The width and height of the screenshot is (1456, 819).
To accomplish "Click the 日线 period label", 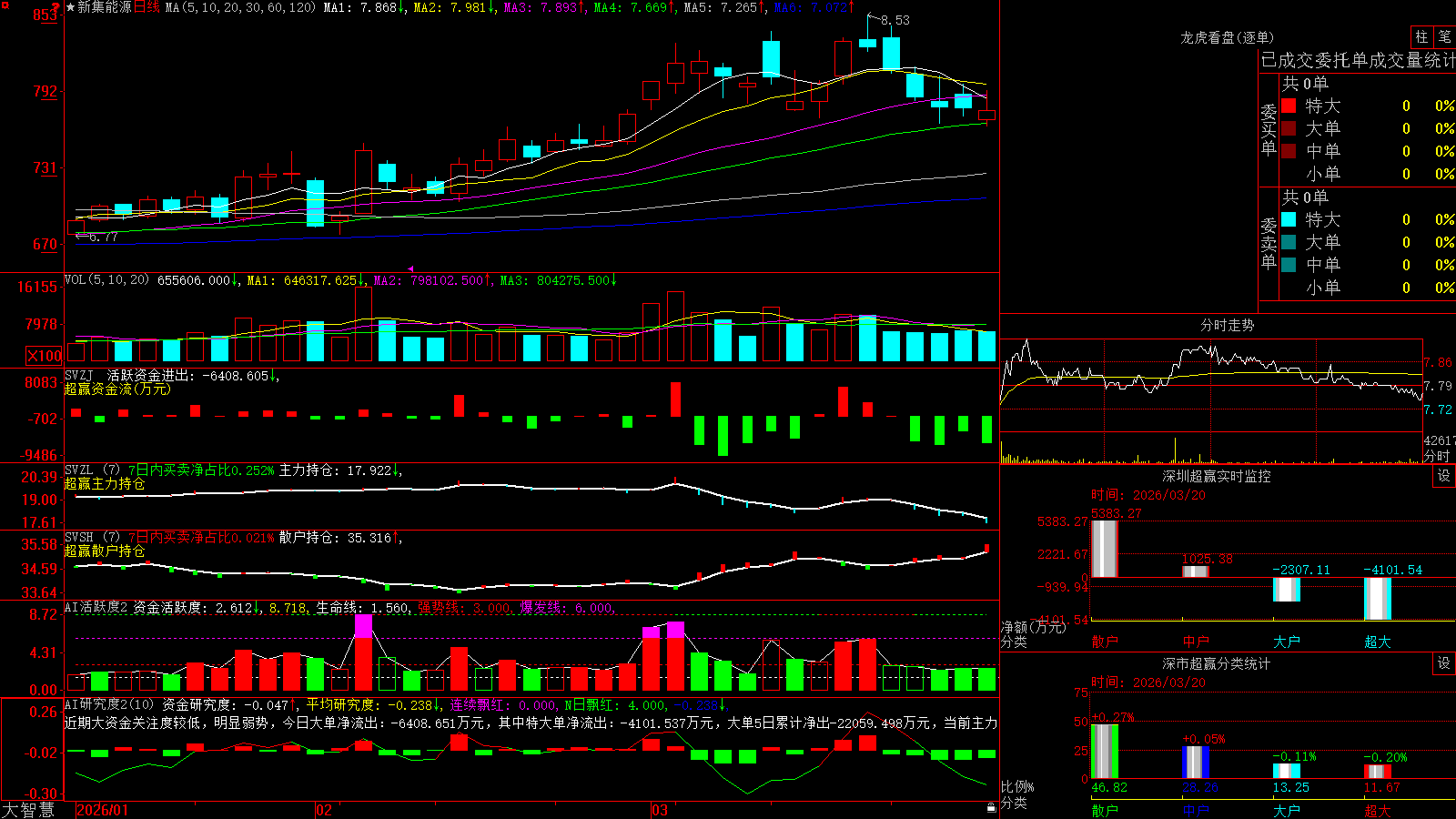I will coord(147,7).
